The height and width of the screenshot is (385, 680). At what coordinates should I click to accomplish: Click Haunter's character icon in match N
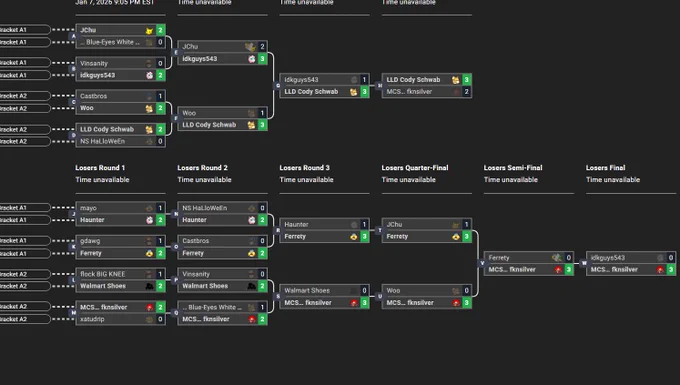[x=252, y=220]
